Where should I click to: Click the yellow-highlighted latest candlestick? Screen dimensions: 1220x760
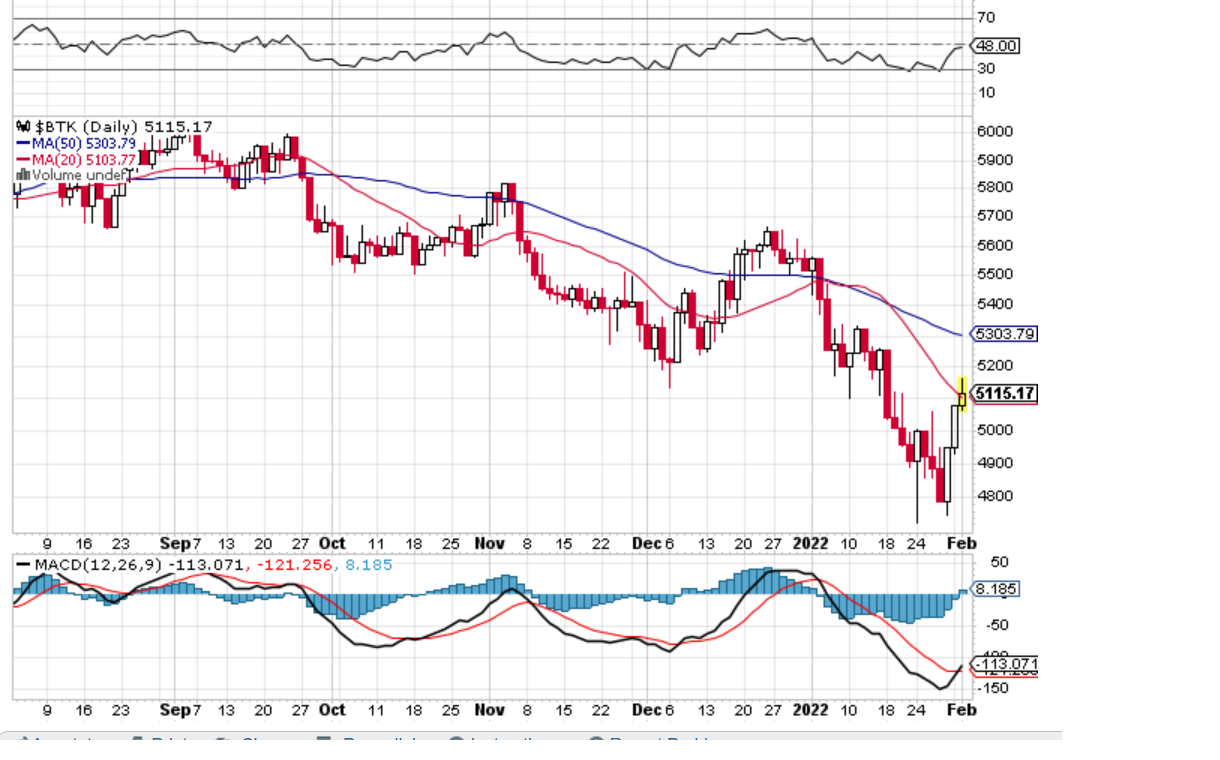coord(962,396)
